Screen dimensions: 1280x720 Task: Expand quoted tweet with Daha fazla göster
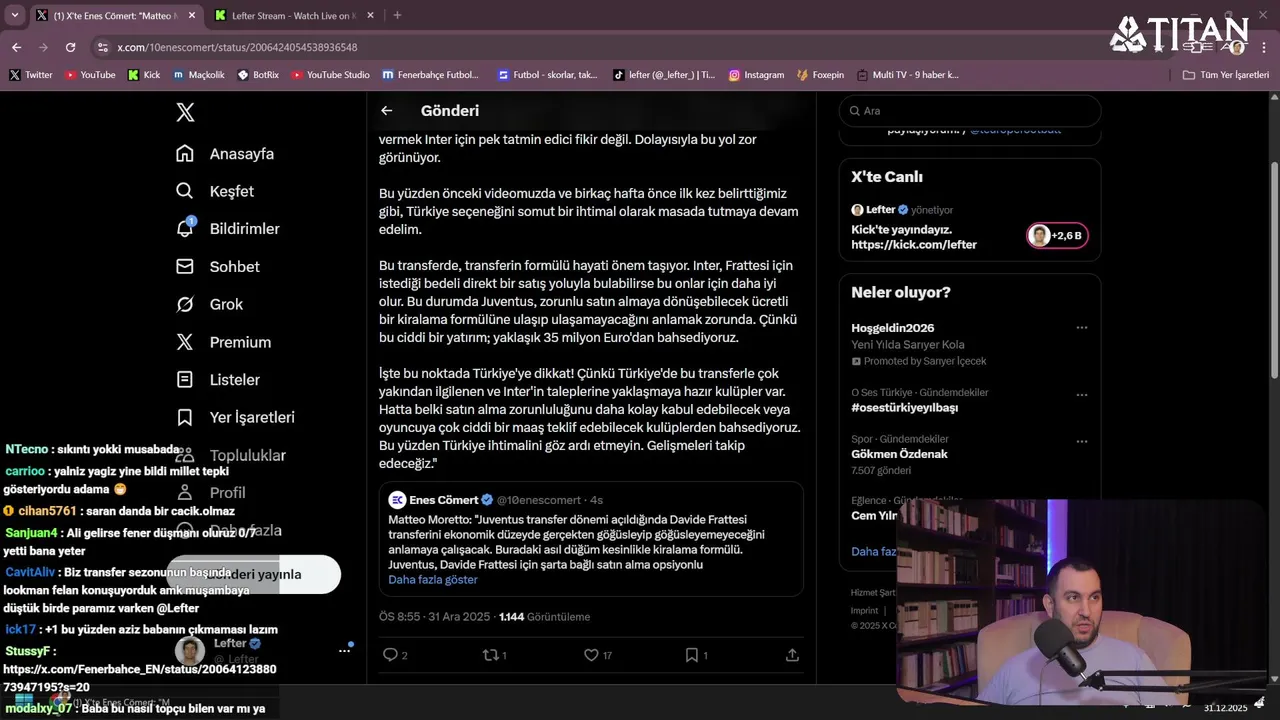click(433, 580)
